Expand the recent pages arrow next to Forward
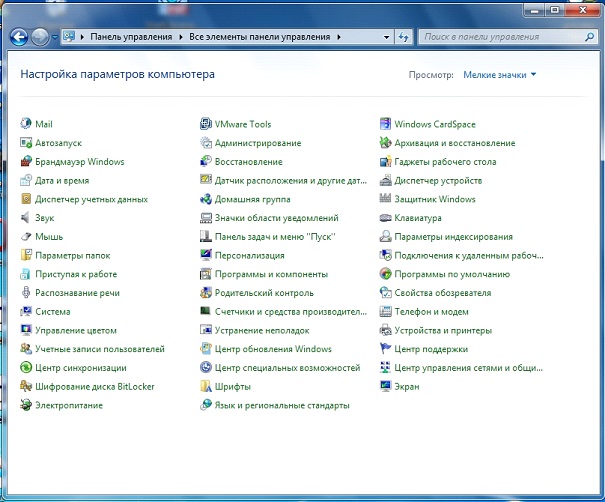The height and width of the screenshot is (502, 605). pos(54,37)
